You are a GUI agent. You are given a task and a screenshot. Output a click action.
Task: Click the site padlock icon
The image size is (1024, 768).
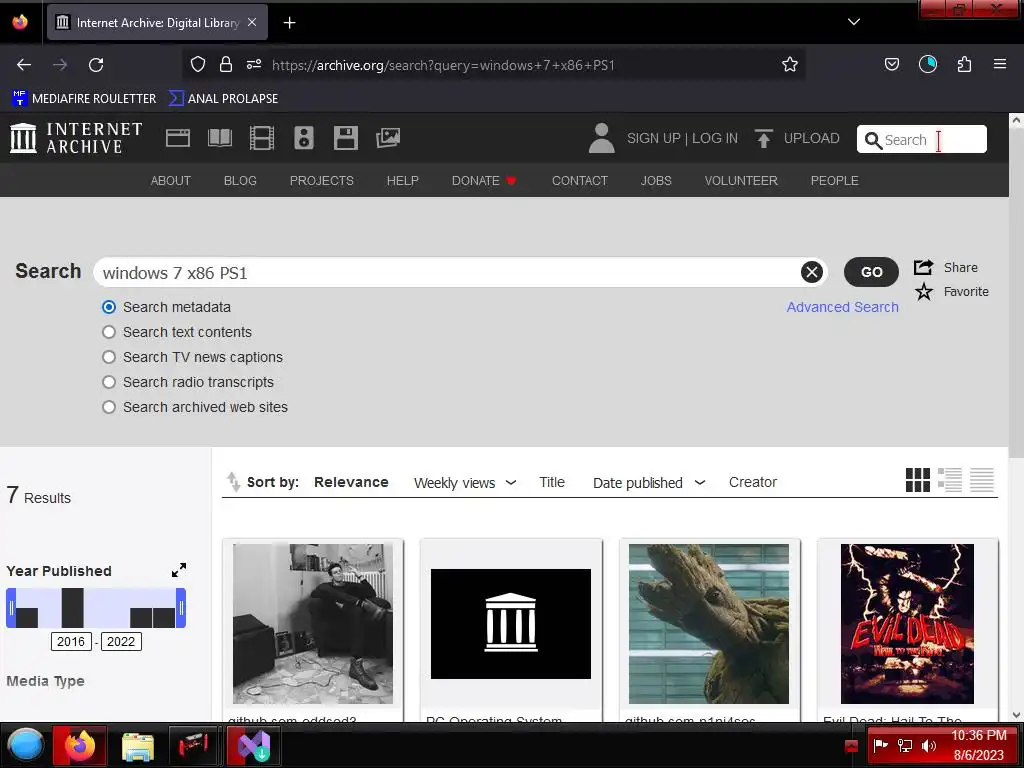click(x=226, y=64)
